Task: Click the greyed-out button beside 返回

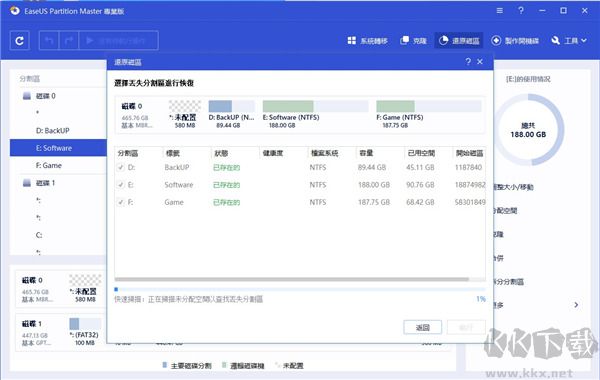Action: pos(466,327)
